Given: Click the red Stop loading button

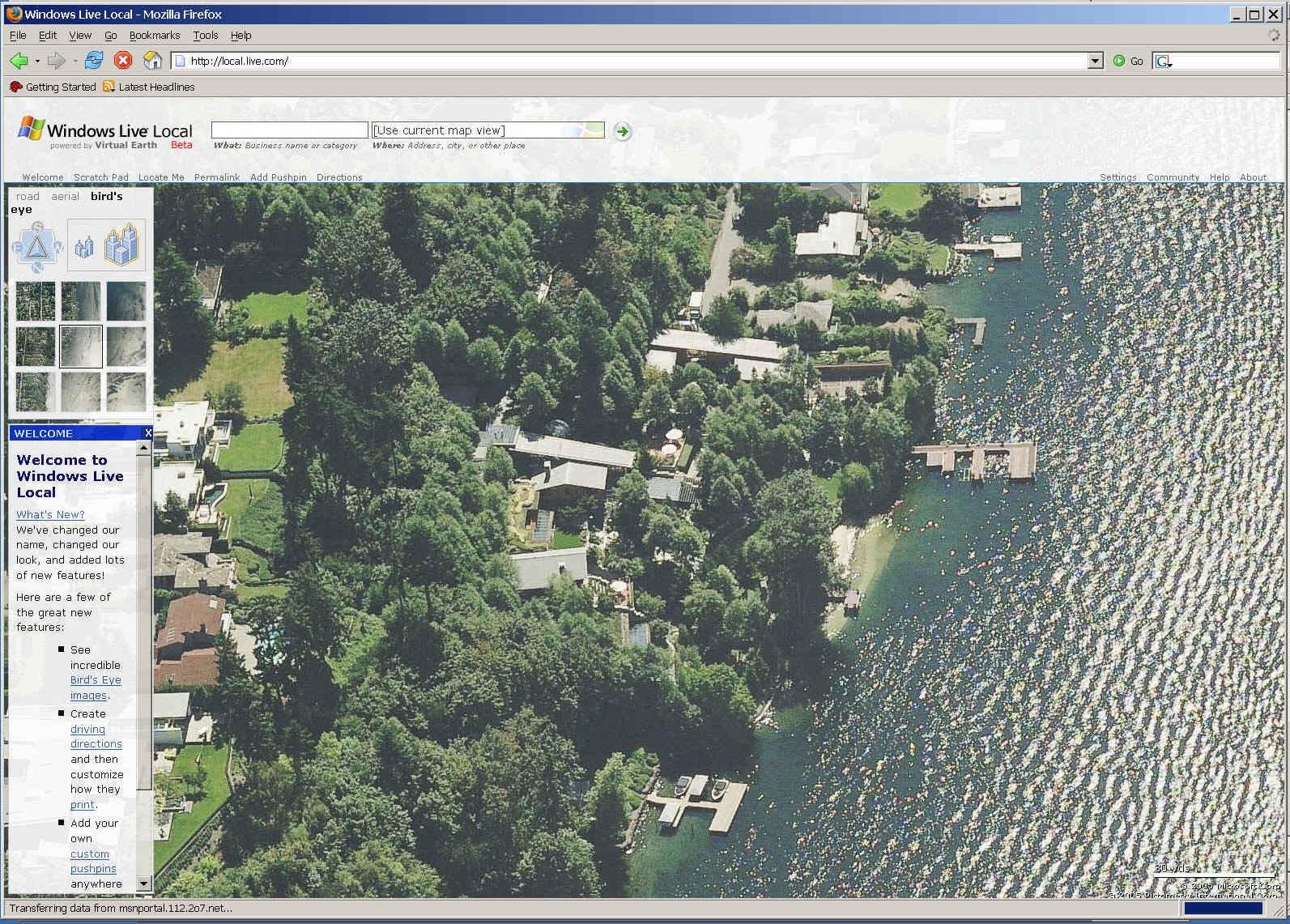Looking at the screenshot, I should coord(123,61).
